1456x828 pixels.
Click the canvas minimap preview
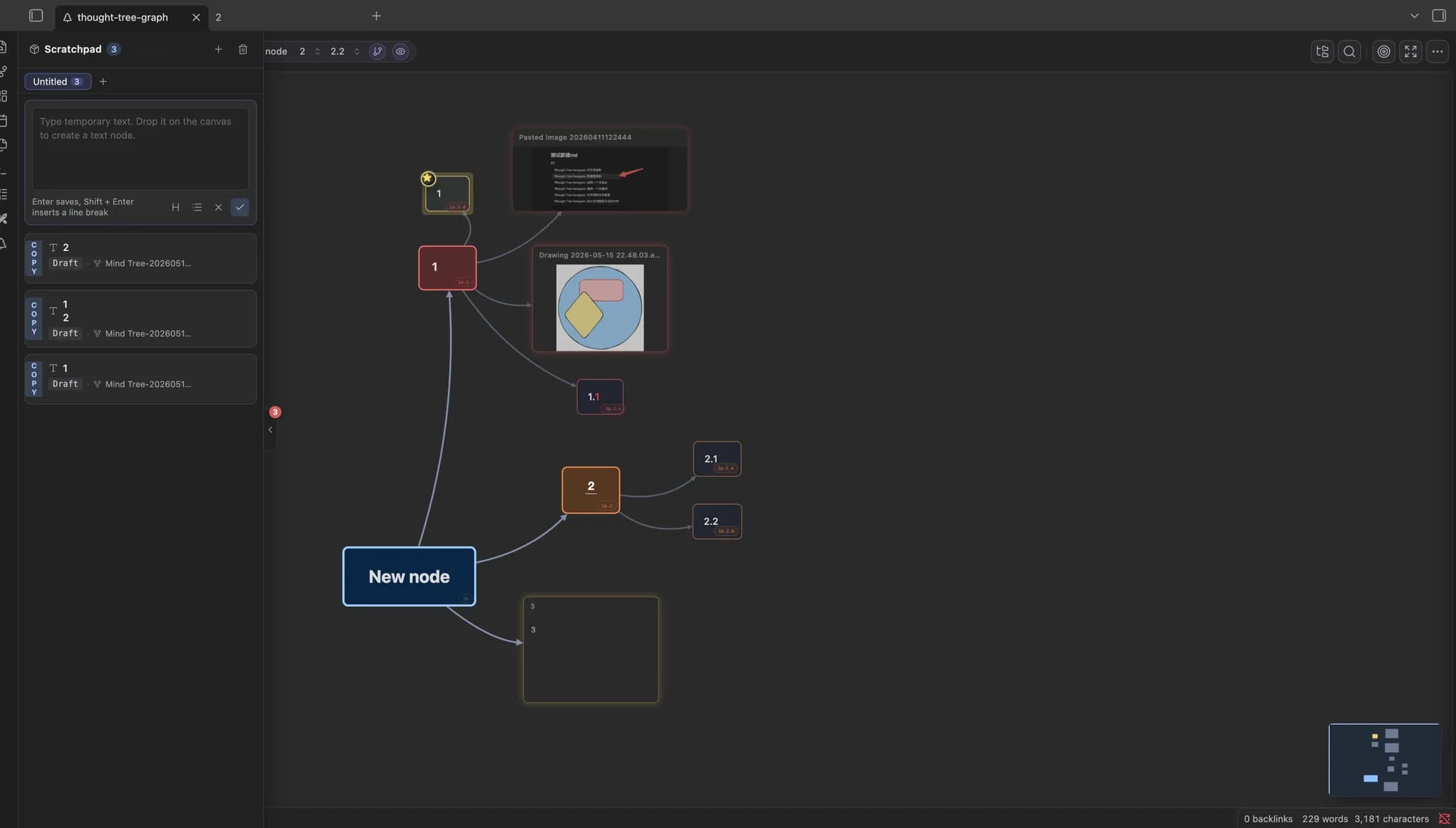[1384, 759]
